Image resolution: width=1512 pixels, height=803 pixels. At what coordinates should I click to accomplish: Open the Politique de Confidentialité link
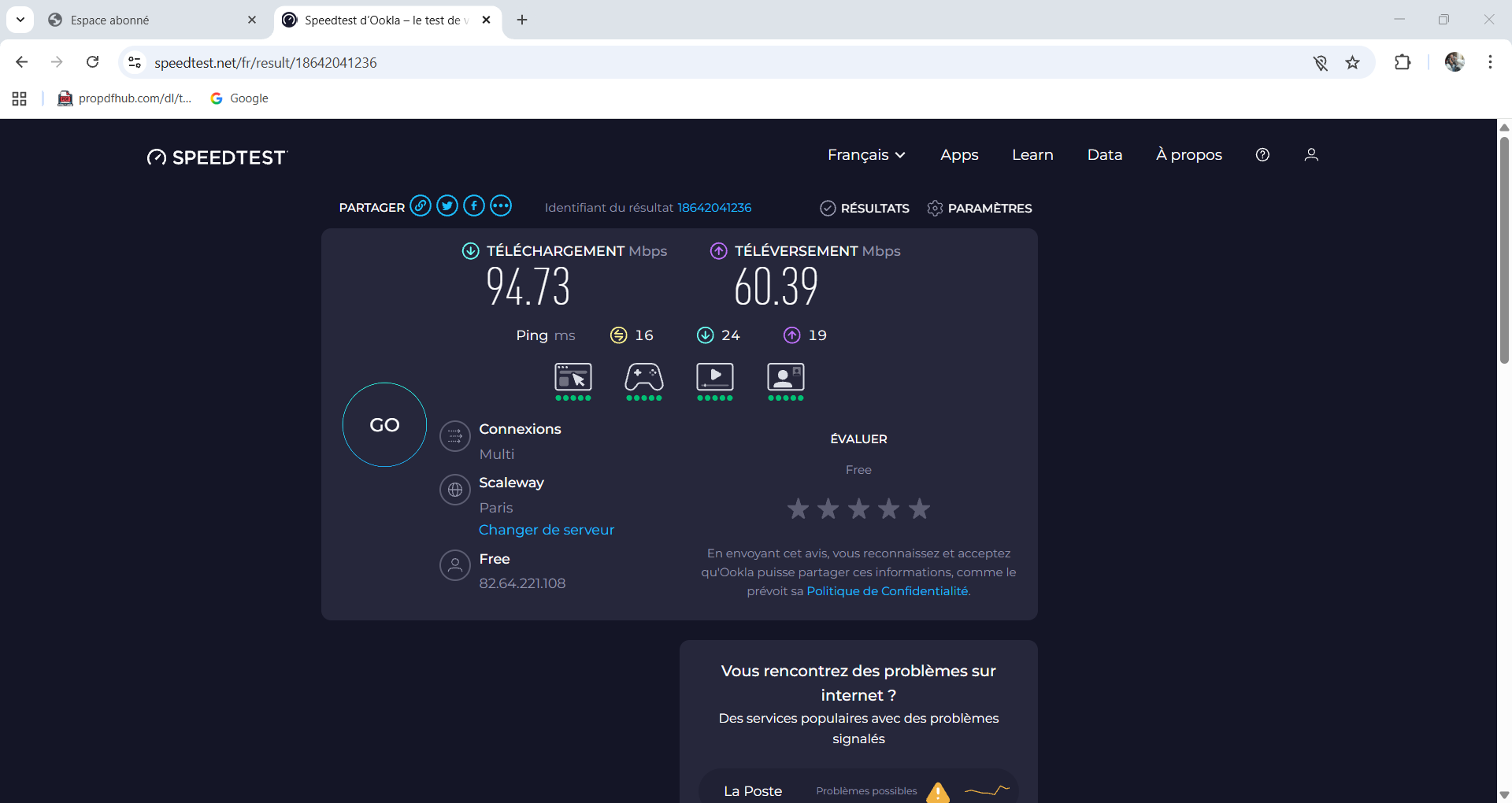click(x=888, y=591)
